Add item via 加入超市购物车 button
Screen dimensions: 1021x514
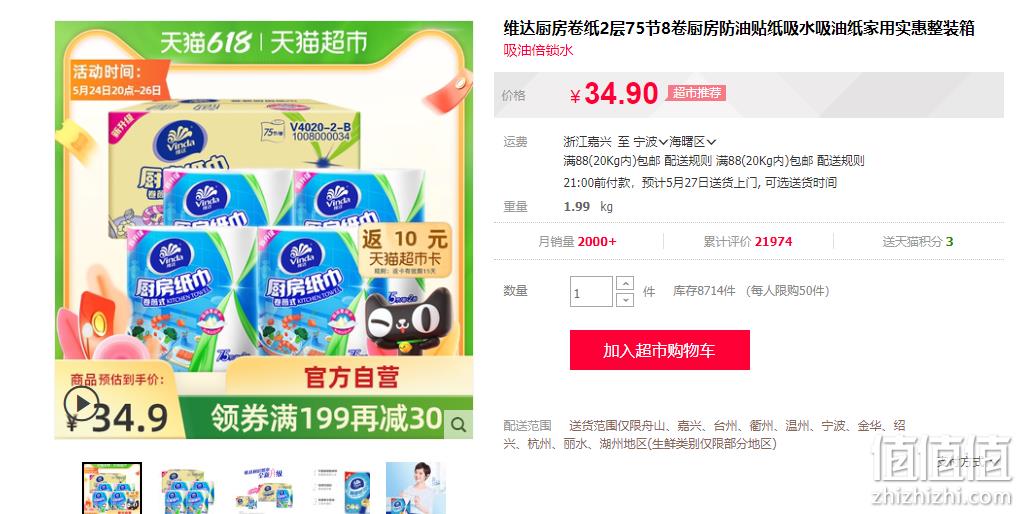coord(660,350)
